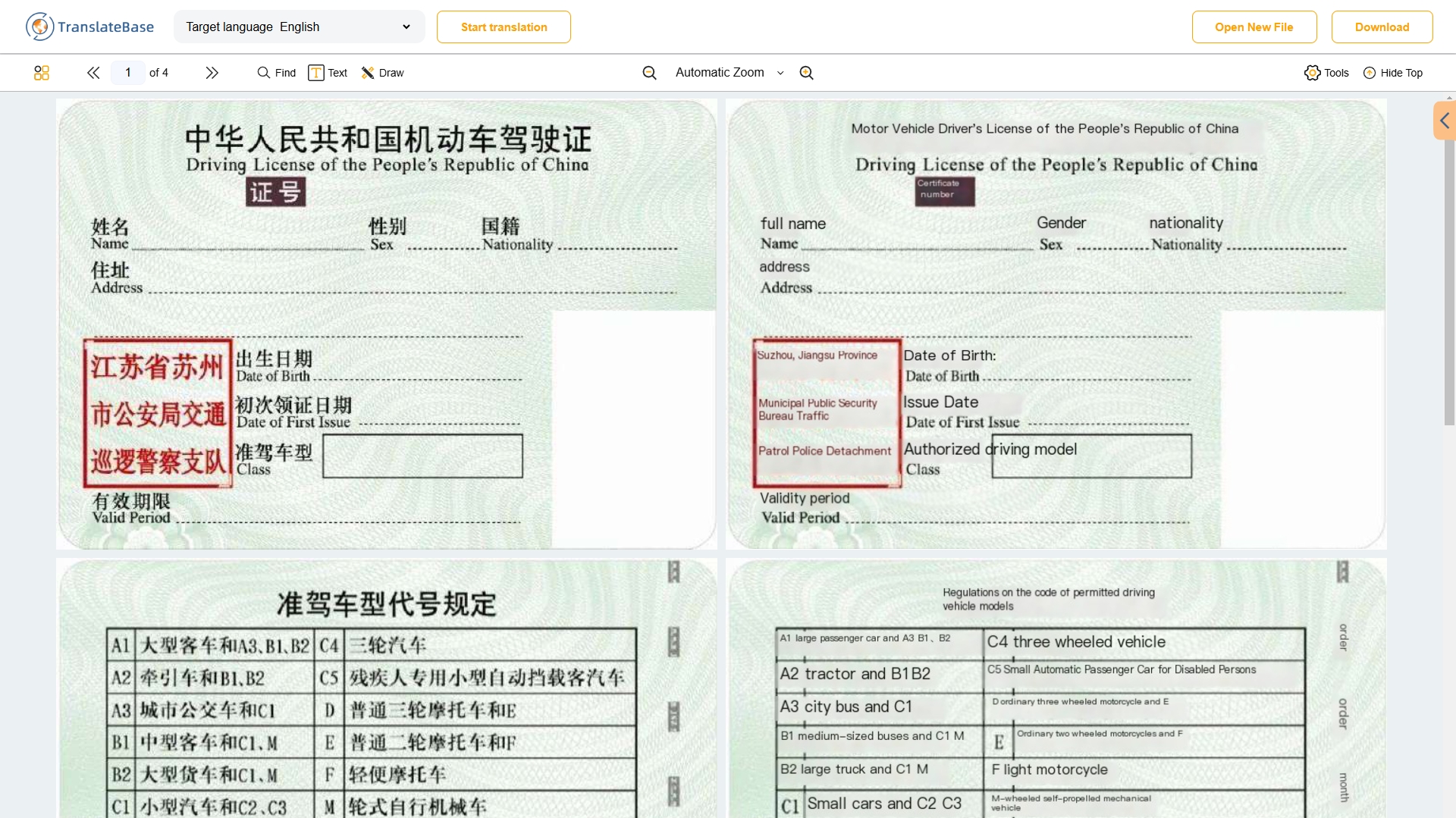
Task: Click 'Issue Date' translated label
Action: [x=940, y=402]
